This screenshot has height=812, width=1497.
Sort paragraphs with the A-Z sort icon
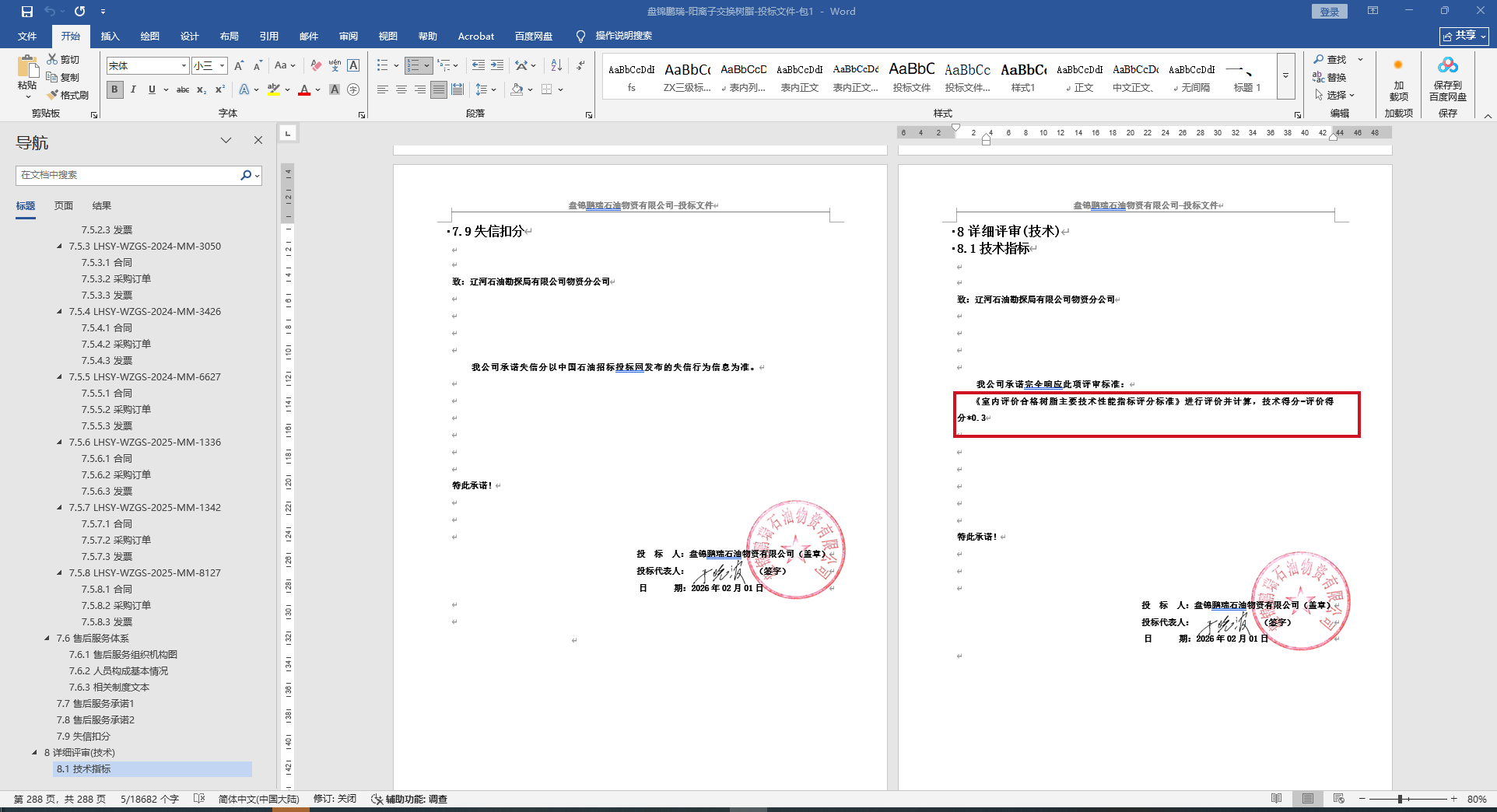coord(556,65)
